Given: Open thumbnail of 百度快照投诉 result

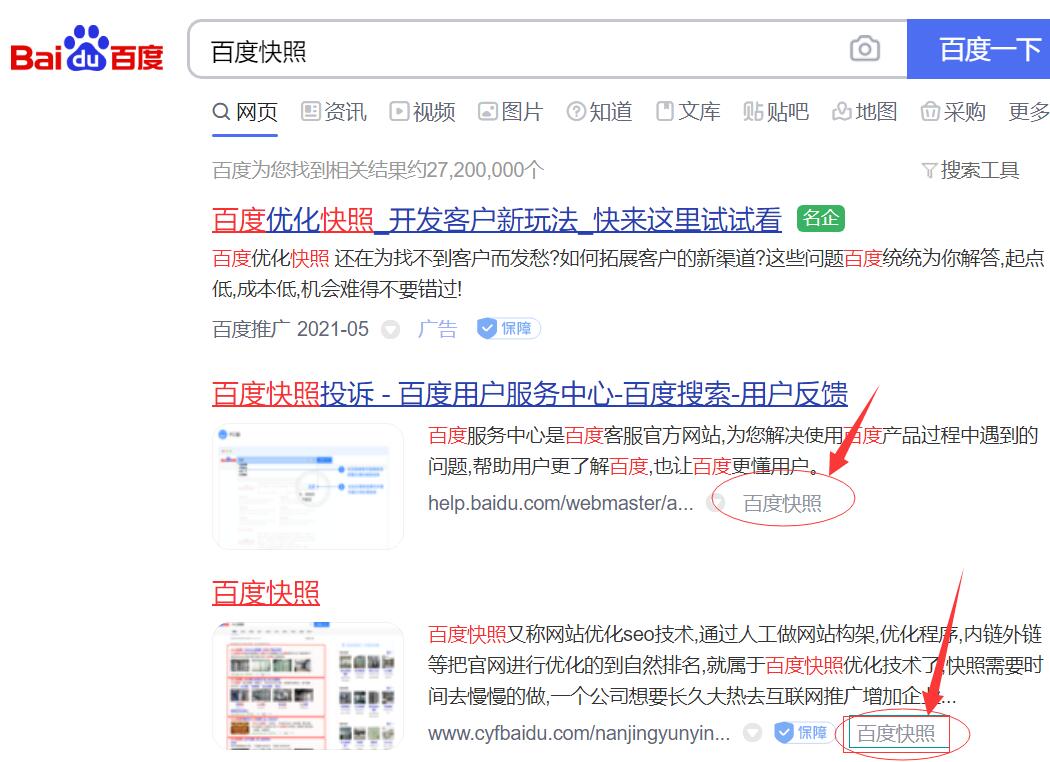Looking at the screenshot, I should coord(308,486).
